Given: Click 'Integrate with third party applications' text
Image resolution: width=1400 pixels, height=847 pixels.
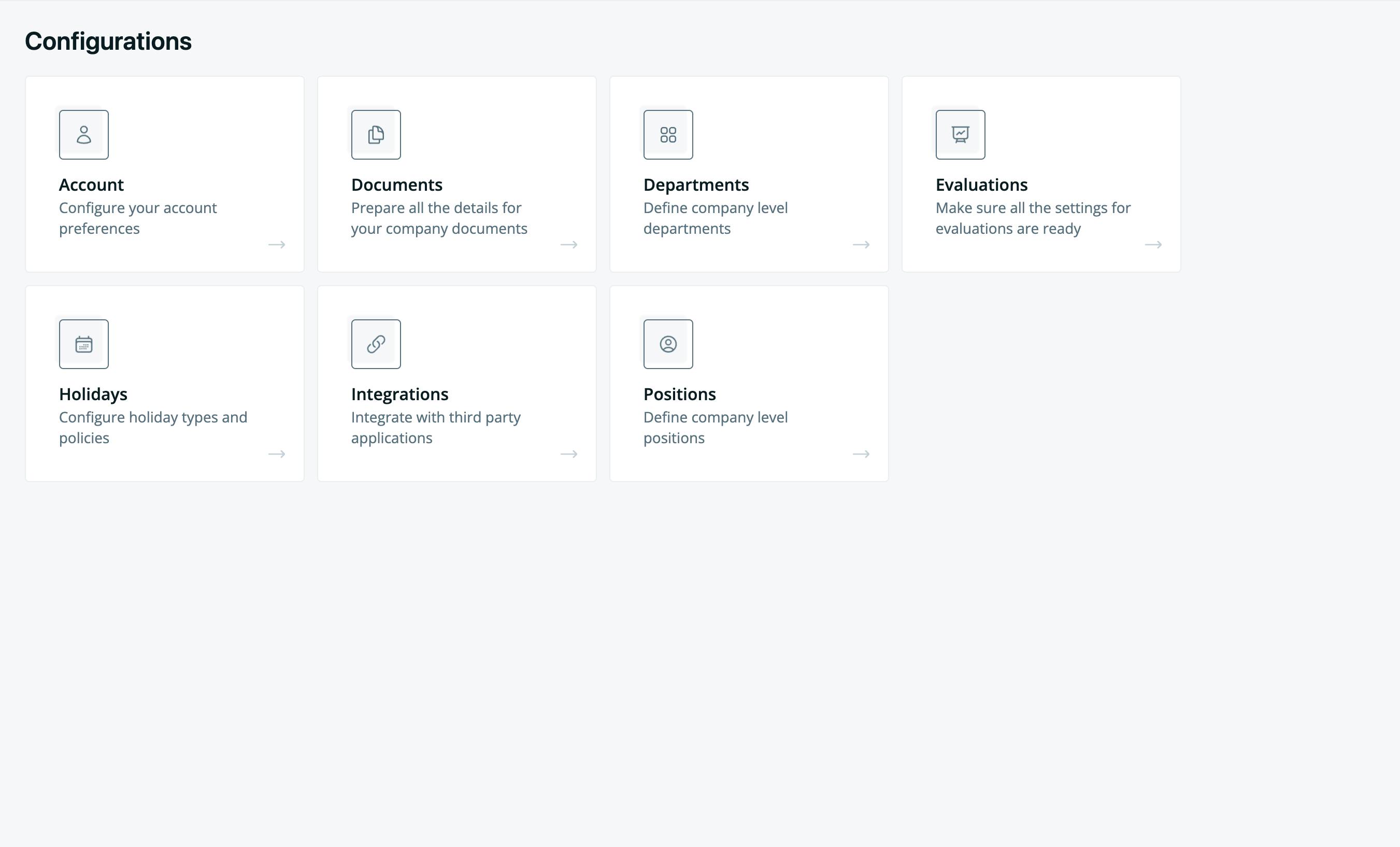Looking at the screenshot, I should [x=436, y=427].
